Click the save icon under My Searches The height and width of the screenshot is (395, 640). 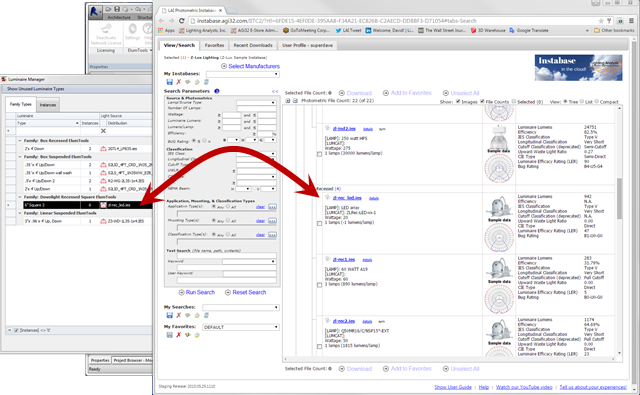169,315
